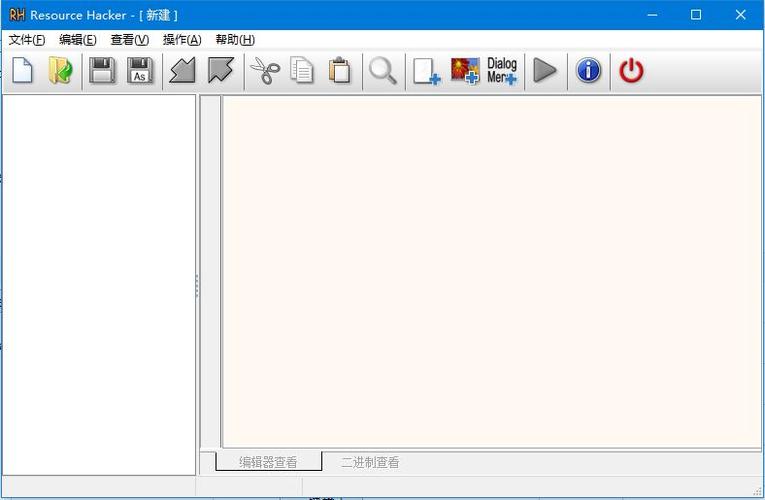Paste with the clipboard icon
The height and width of the screenshot is (500, 765).
click(340, 71)
